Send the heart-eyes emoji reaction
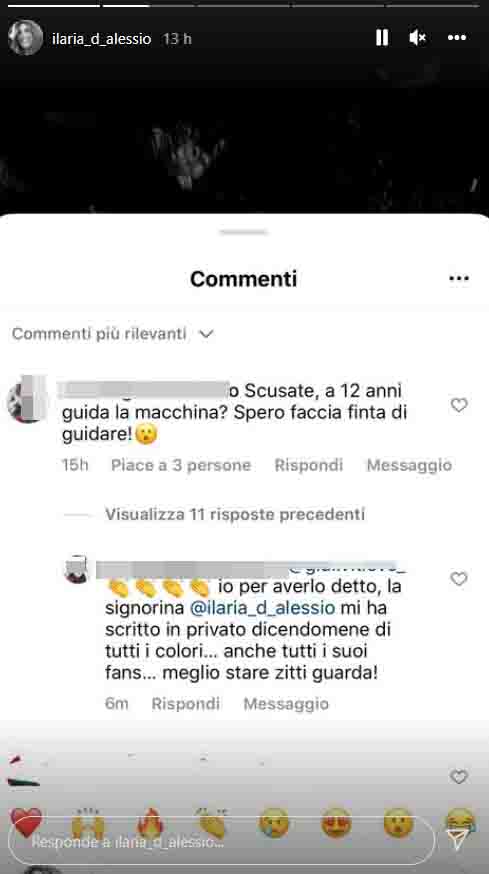Screen dimensions: 489x874 point(336,823)
